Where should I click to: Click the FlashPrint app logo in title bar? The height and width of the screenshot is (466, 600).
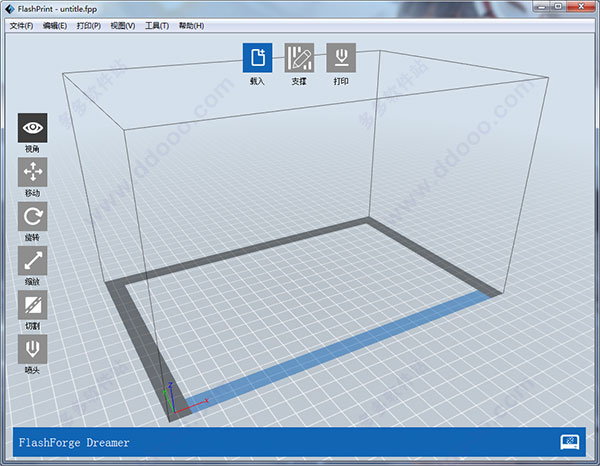tap(10, 8)
